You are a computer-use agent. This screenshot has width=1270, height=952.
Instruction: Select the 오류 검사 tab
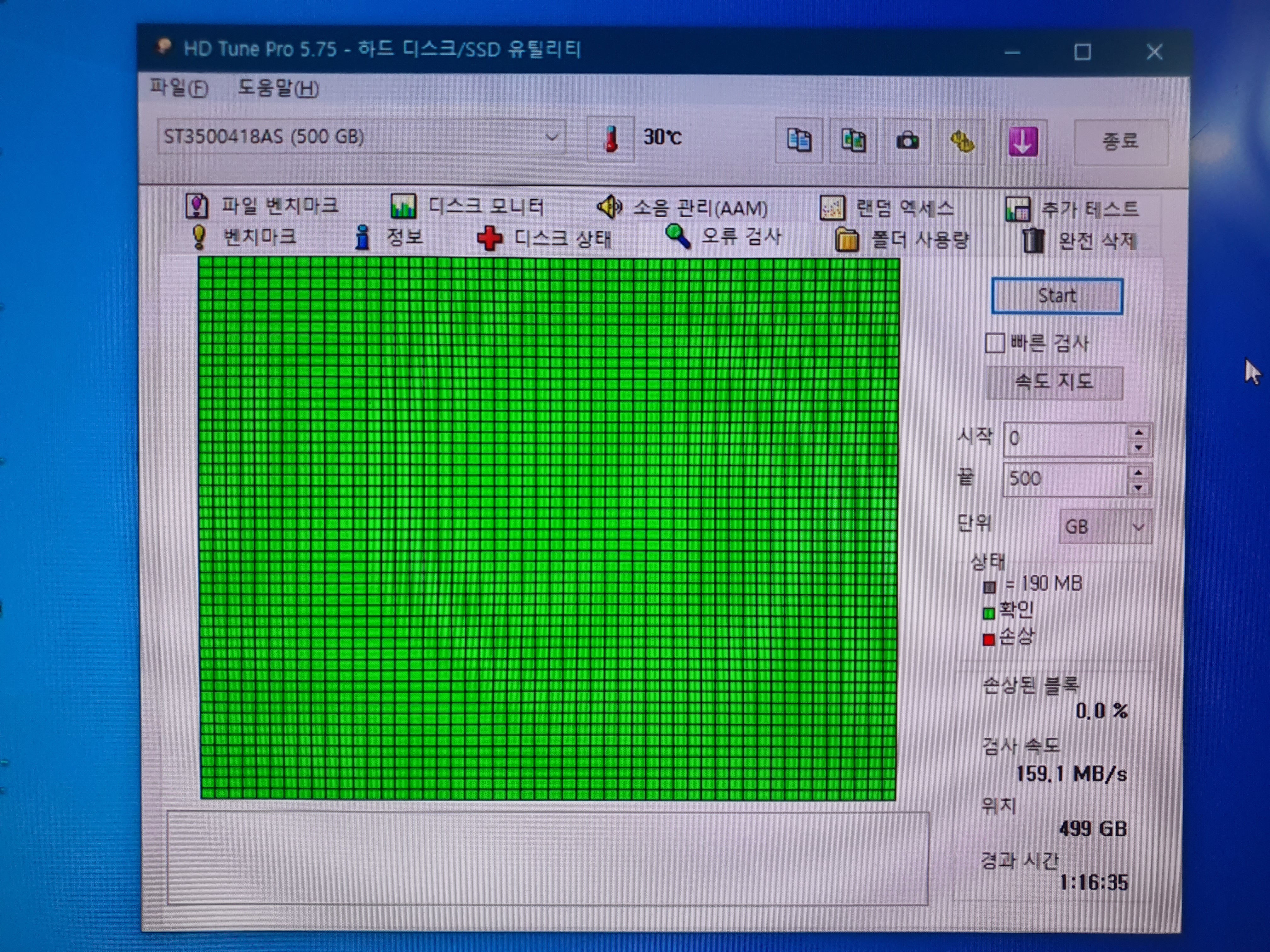click(x=724, y=236)
